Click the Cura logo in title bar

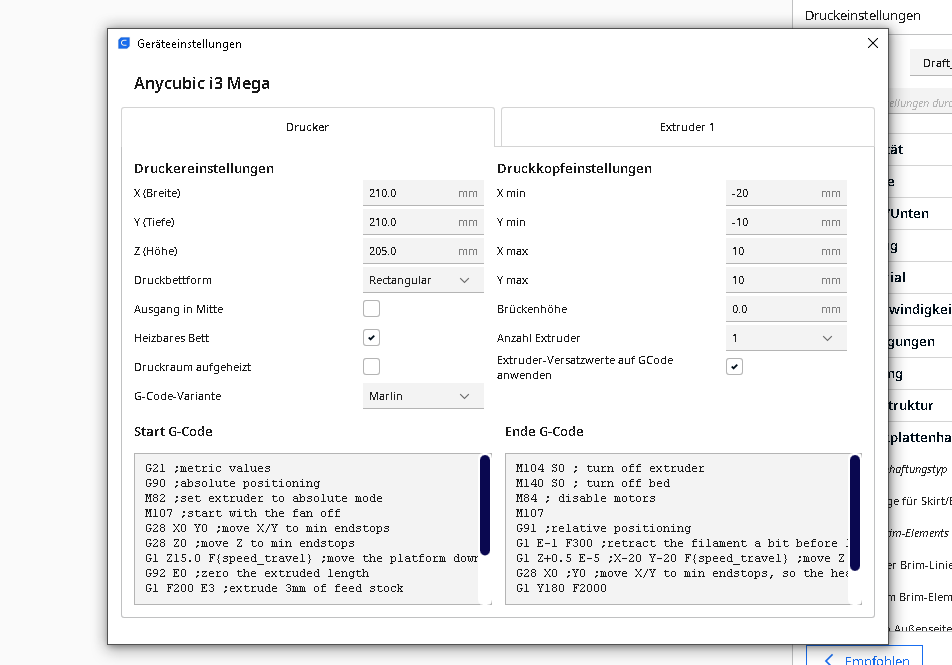coord(124,43)
